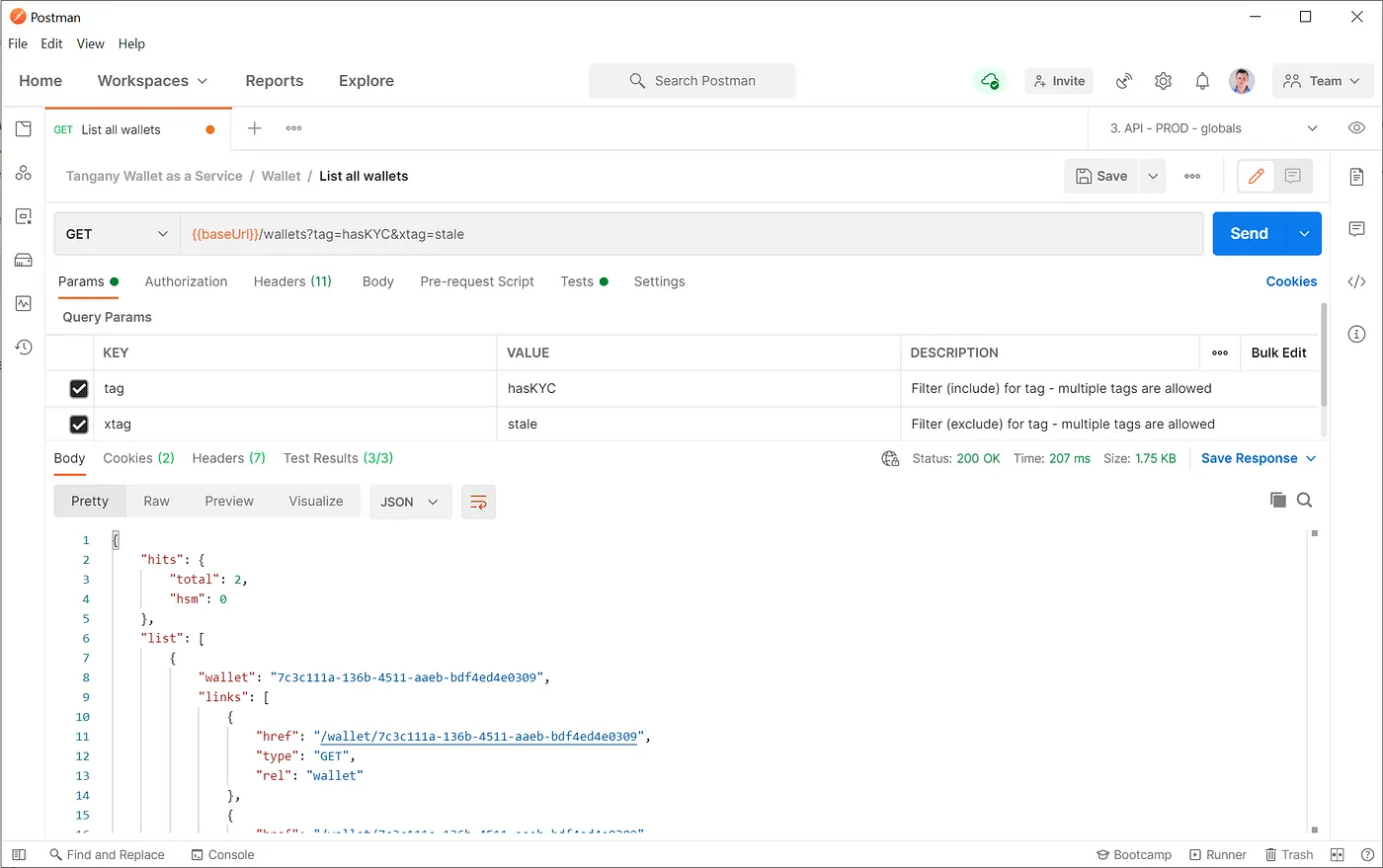Click the user avatar picture
Viewport: 1383px width, 868px height.
1242,81
